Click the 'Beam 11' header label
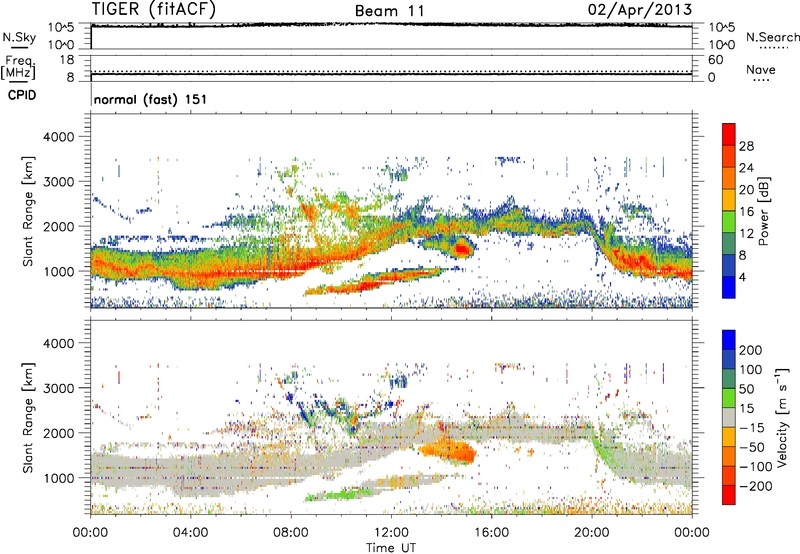This screenshot has height=554, width=800. pyautogui.click(x=389, y=11)
